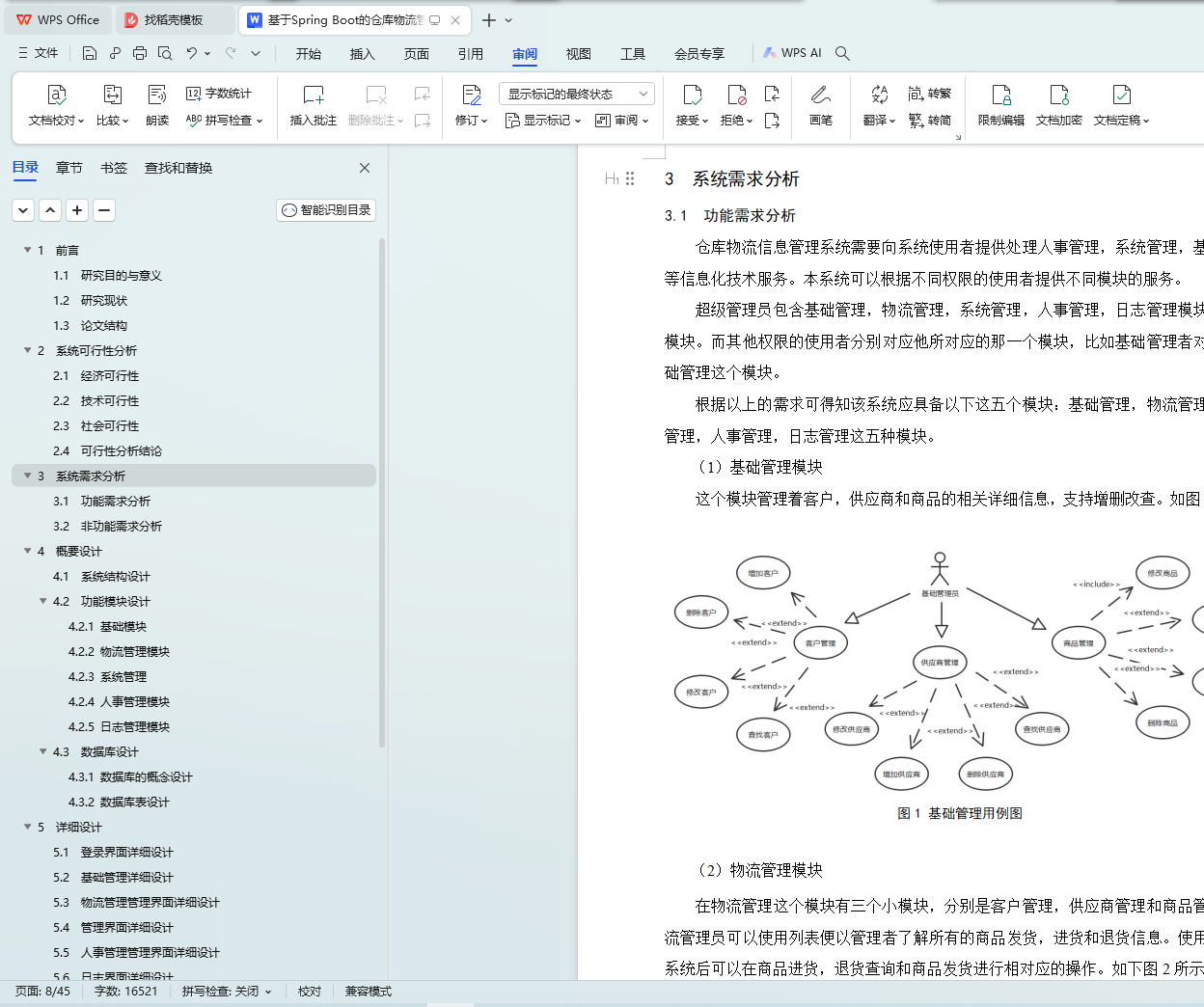Close the navigation pane with X

tap(365, 168)
